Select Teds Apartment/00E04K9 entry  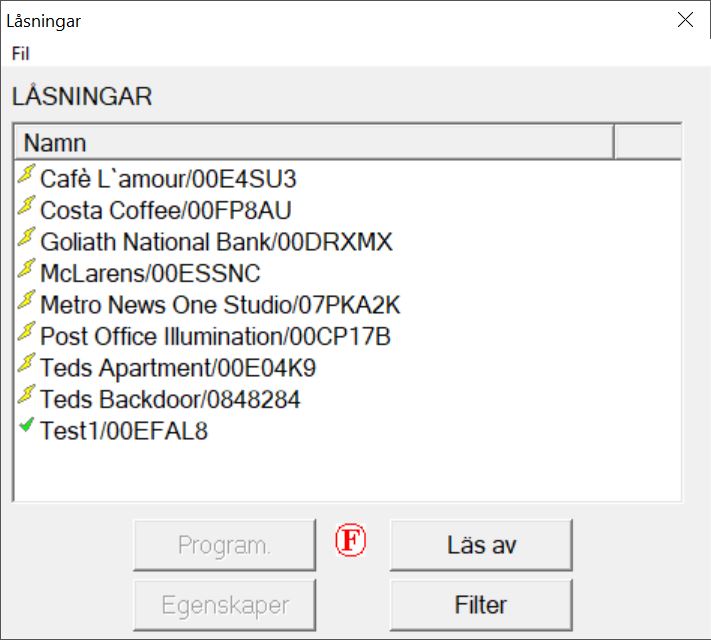tap(177, 368)
